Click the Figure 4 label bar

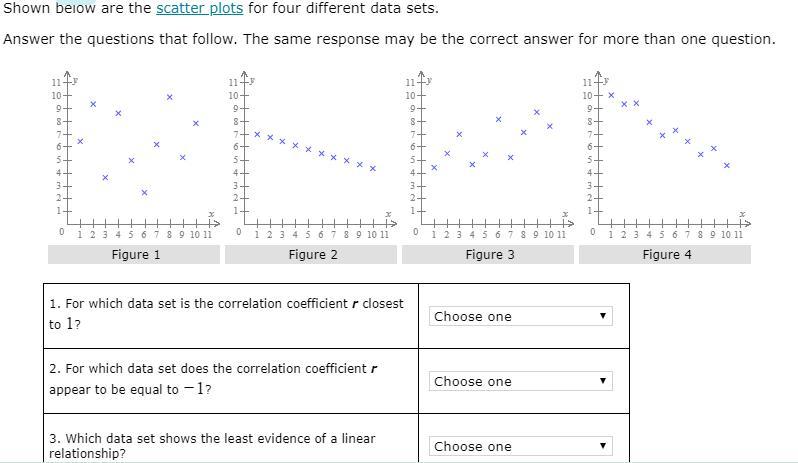point(666,255)
